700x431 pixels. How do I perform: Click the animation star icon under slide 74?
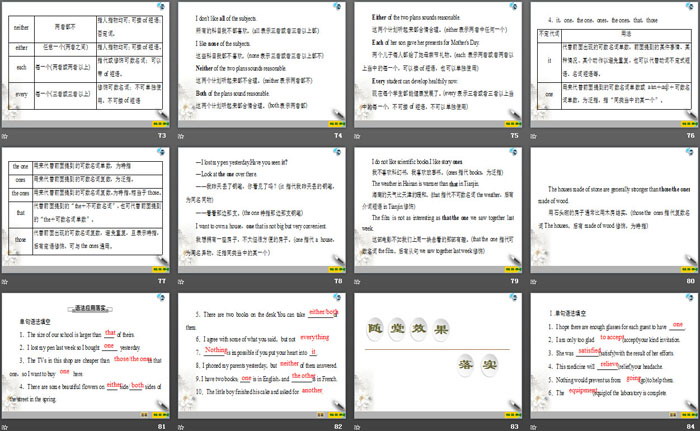[x=181, y=136]
